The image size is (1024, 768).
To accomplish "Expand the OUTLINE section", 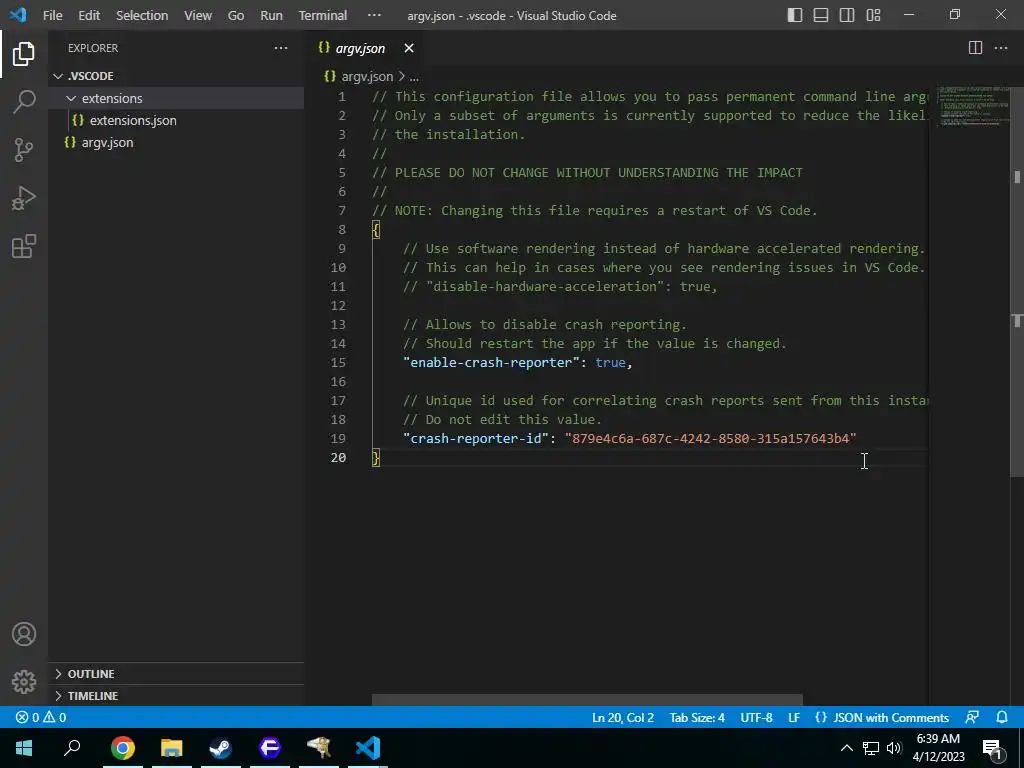I will [x=176, y=673].
